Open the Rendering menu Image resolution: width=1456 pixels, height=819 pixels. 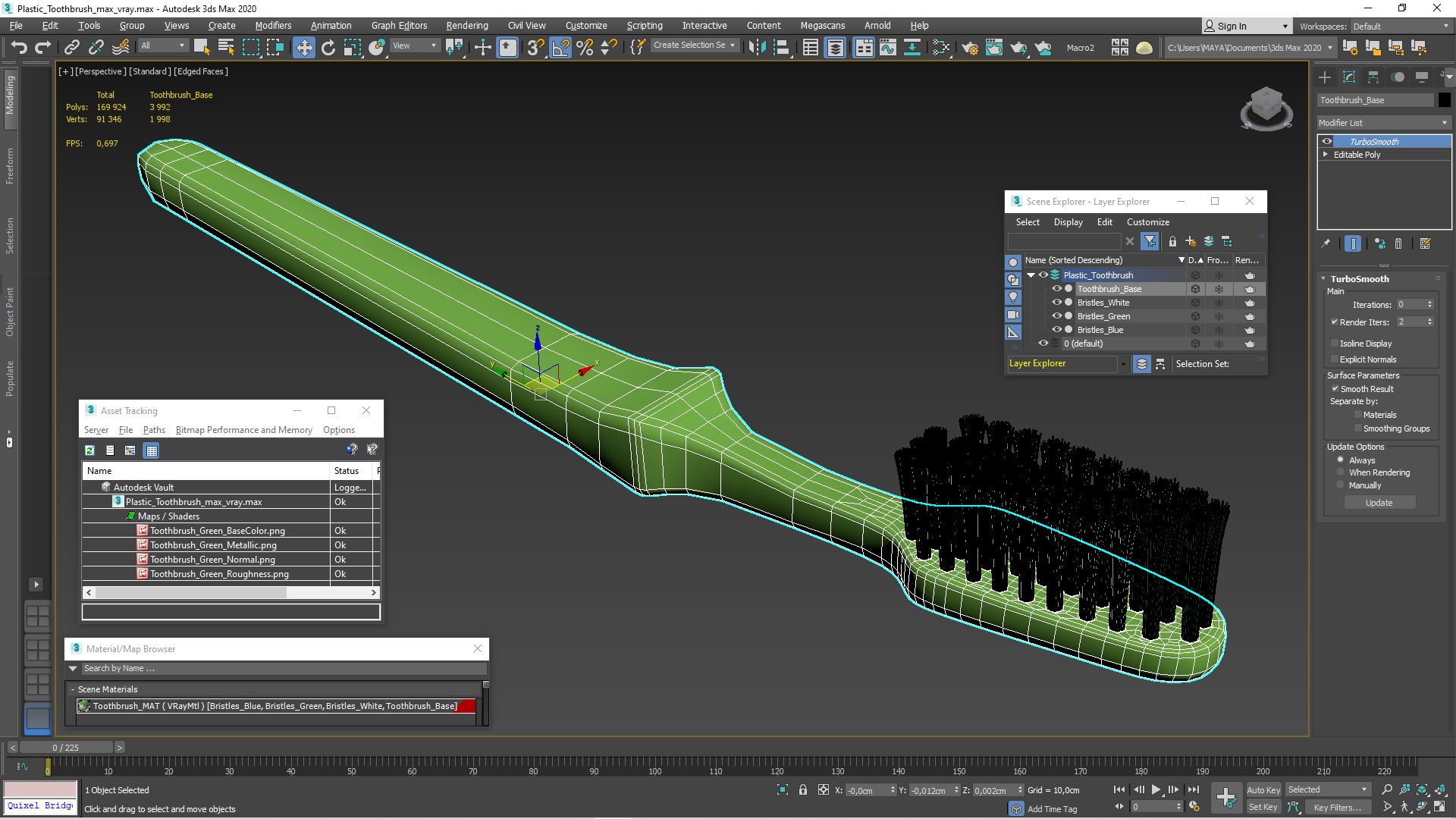pyautogui.click(x=467, y=26)
